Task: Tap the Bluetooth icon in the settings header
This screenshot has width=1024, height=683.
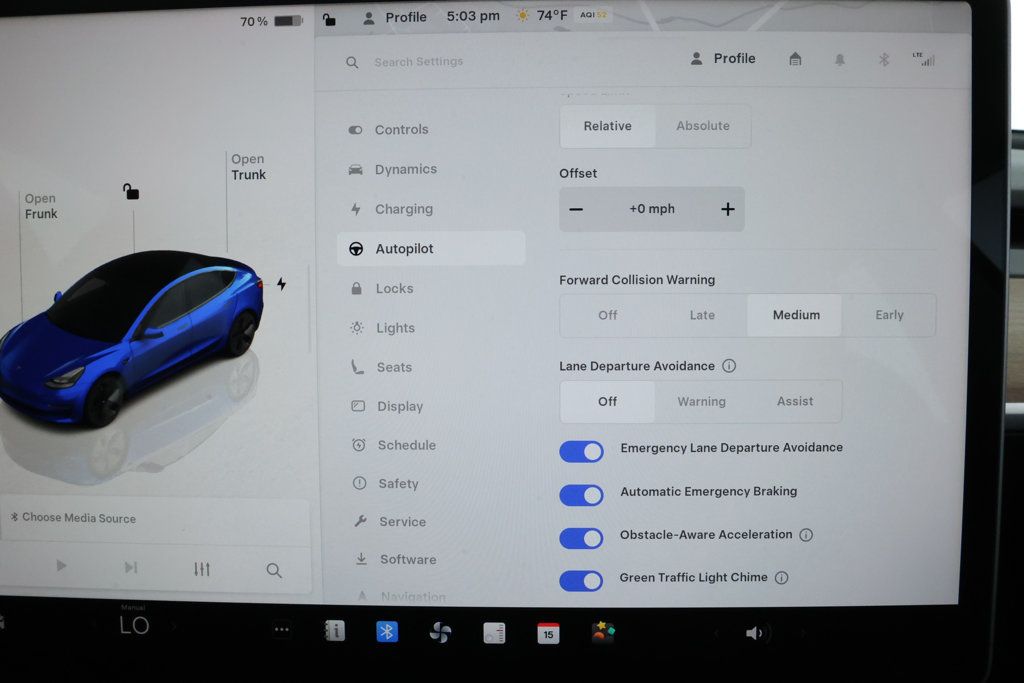Action: (884, 60)
